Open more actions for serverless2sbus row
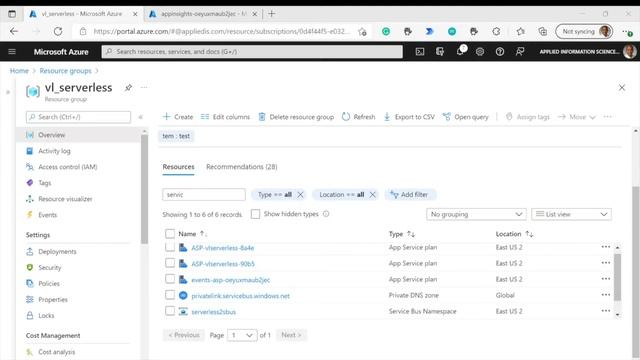Viewport: 640px width, 360px height. click(606, 311)
